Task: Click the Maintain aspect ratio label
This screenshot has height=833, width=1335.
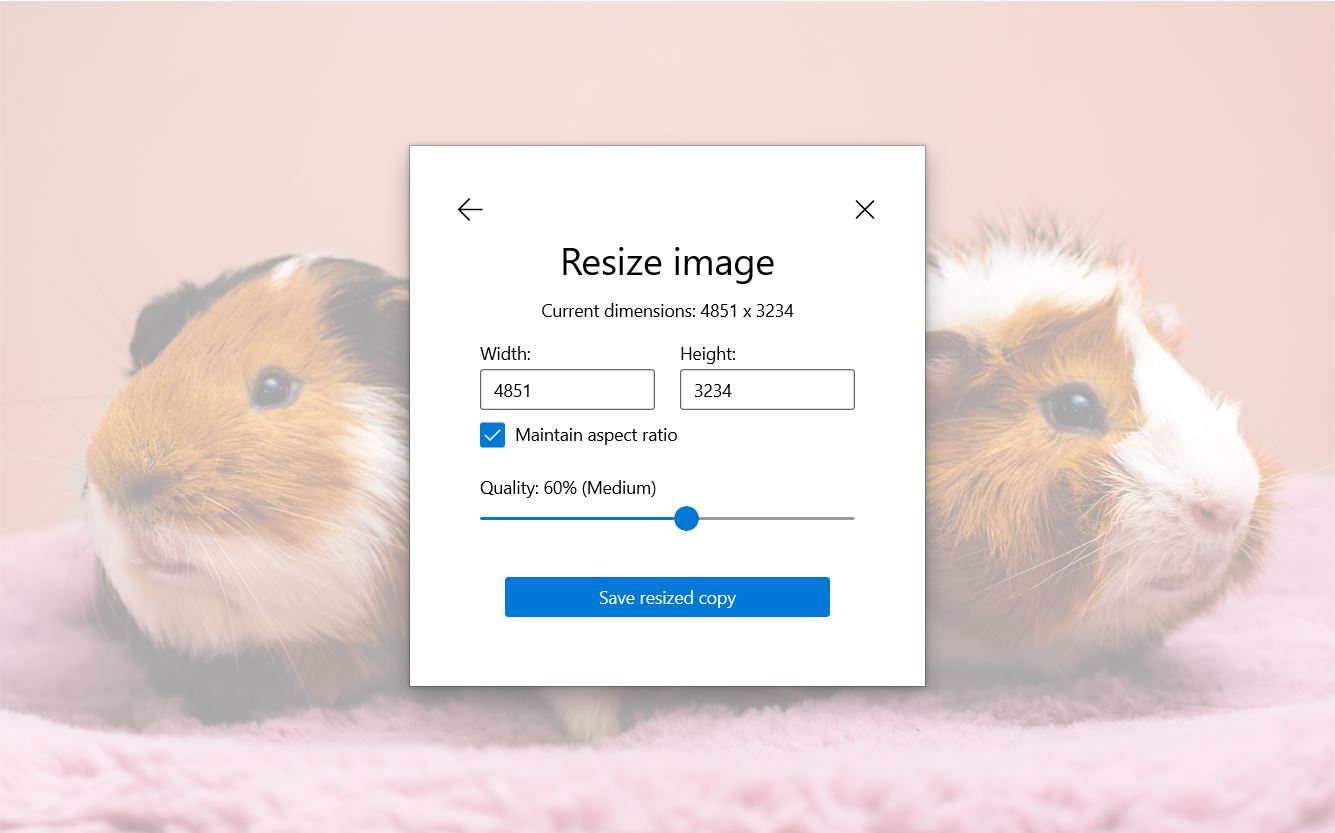Action: click(595, 435)
